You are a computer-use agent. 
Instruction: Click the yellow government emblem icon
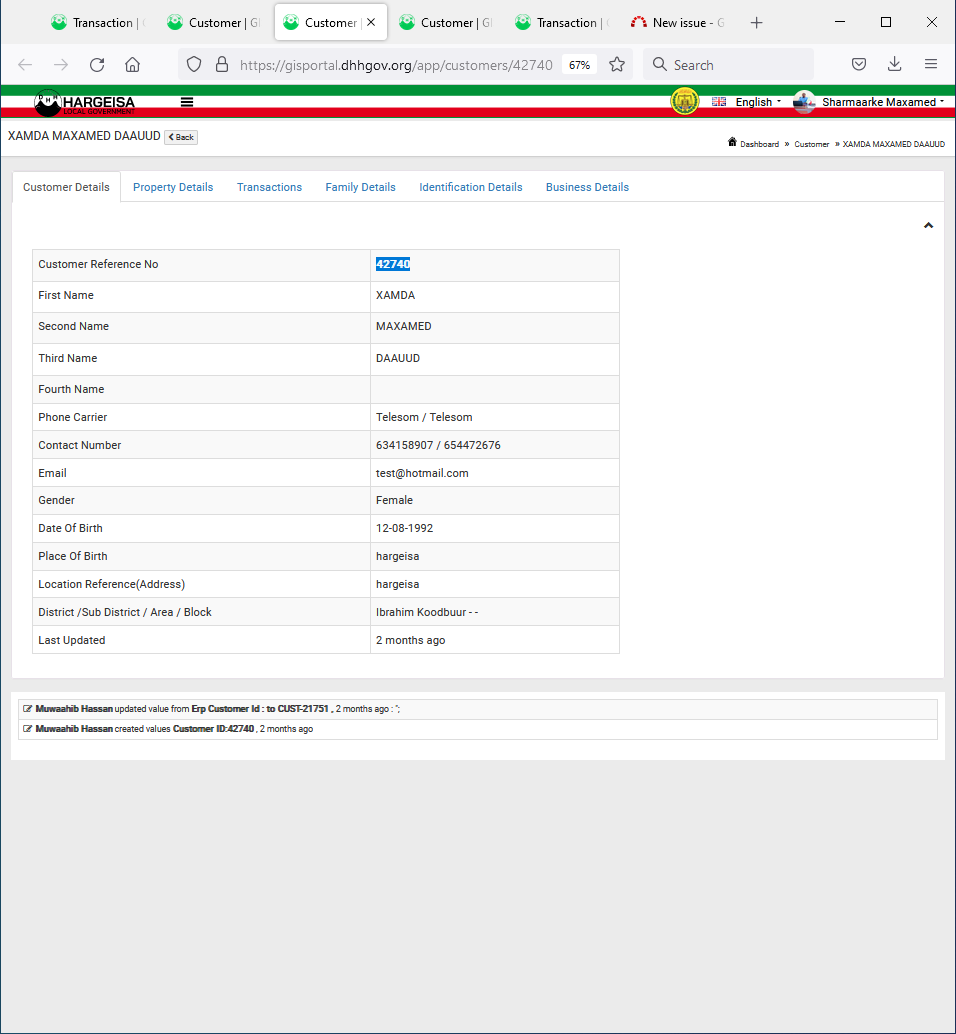(x=684, y=102)
